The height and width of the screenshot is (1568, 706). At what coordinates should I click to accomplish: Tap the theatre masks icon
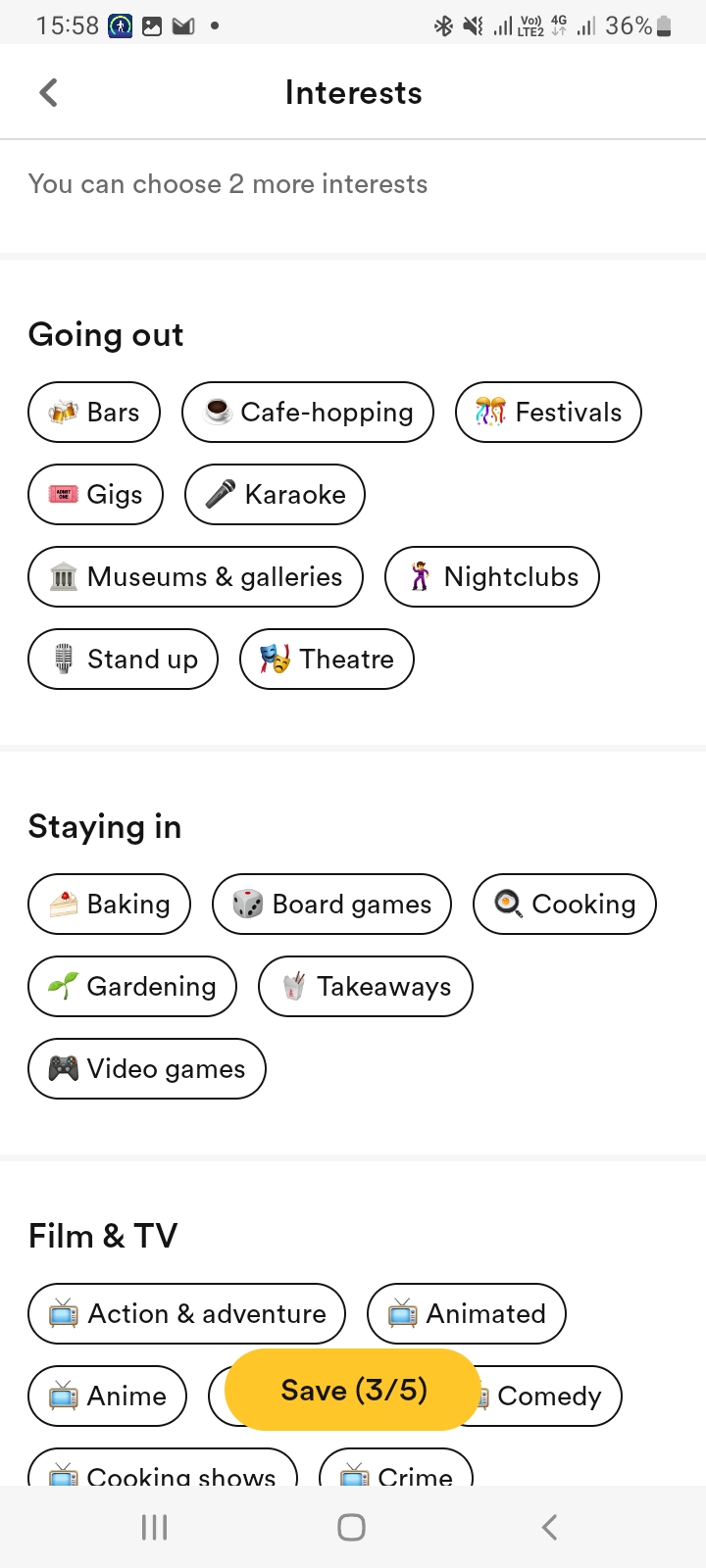tap(276, 660)
